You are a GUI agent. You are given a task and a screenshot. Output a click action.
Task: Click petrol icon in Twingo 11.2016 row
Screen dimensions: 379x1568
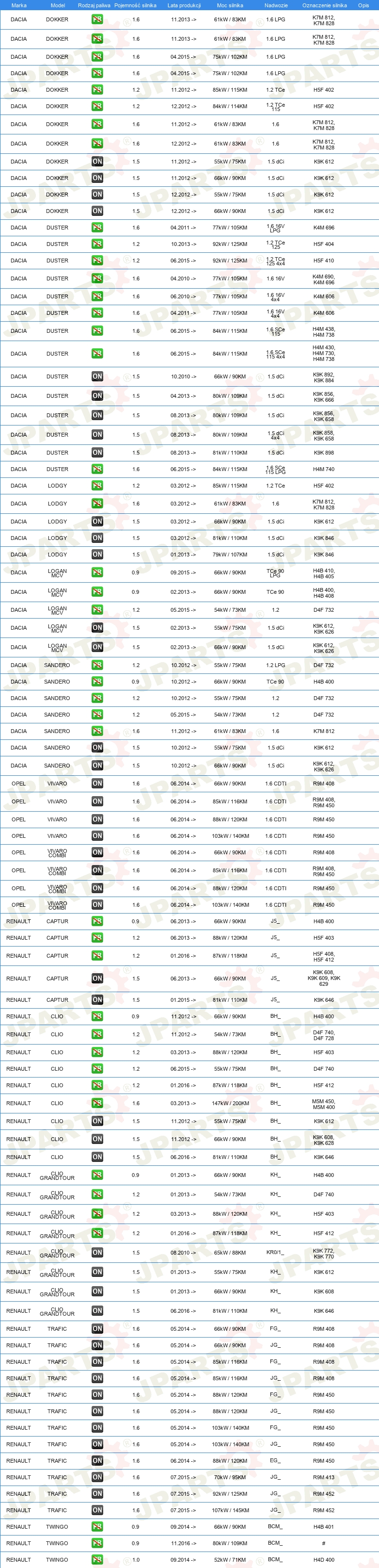[x=97, y=1543]
